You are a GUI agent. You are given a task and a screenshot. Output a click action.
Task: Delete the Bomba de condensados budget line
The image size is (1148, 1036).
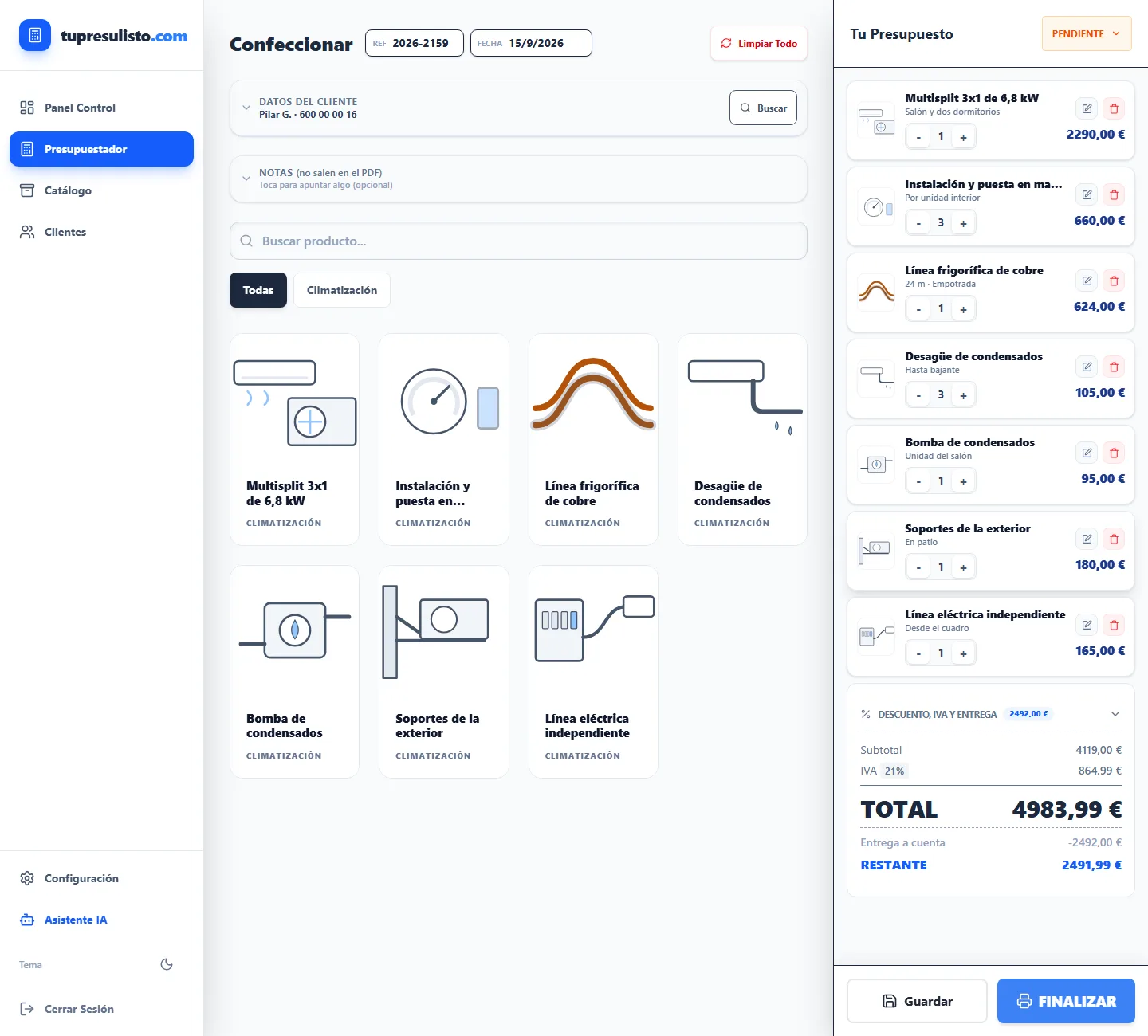(x=1114, y=453)
